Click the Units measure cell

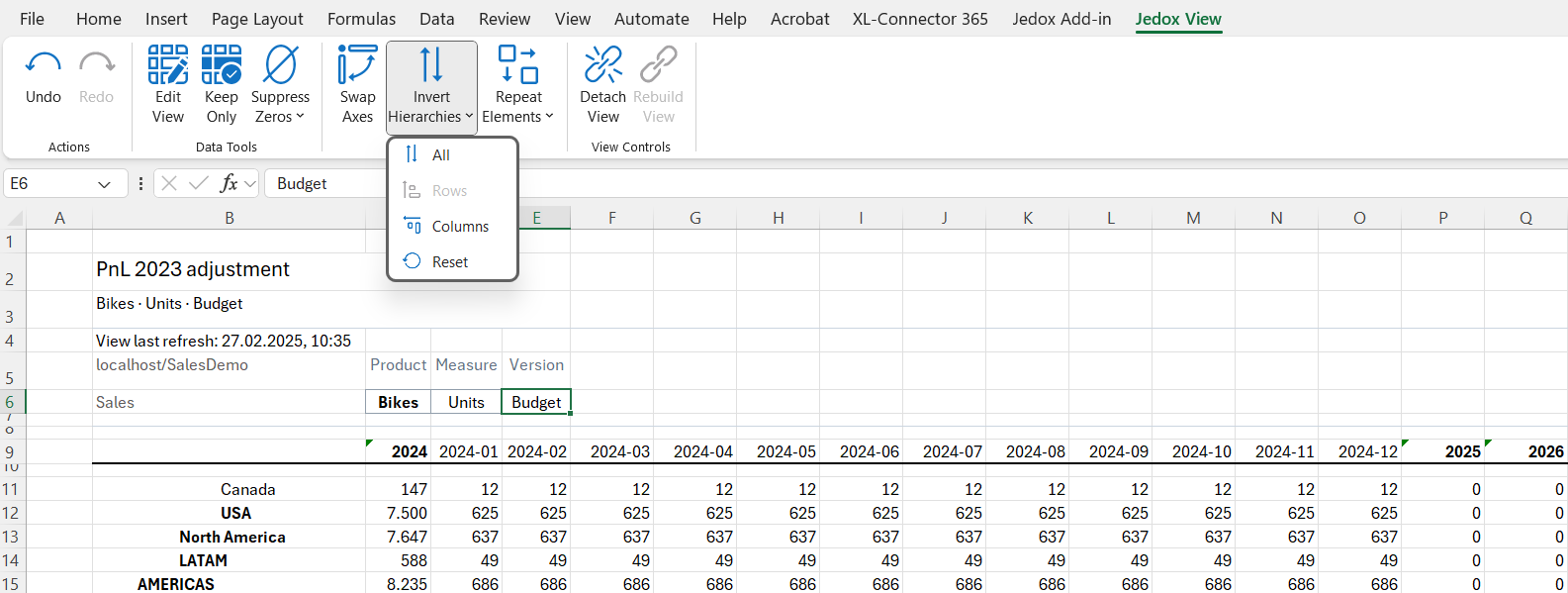[x=466, y=402]
